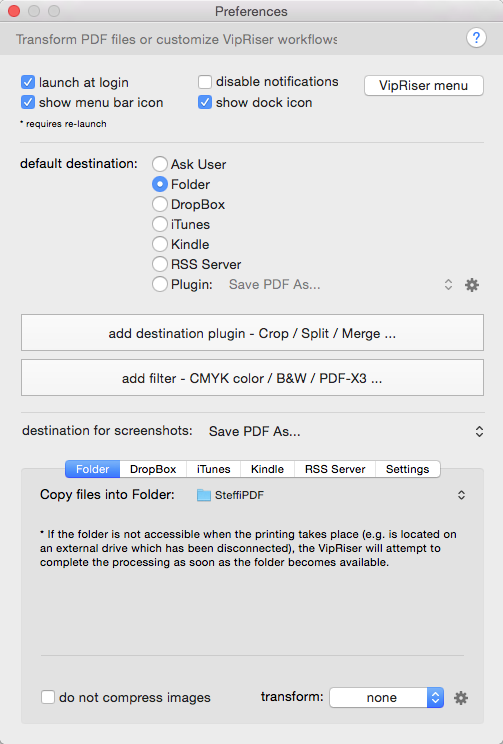Click add filter CMYK color button
Viewport: 503px width, 744px height.
(x=252, y=378)
